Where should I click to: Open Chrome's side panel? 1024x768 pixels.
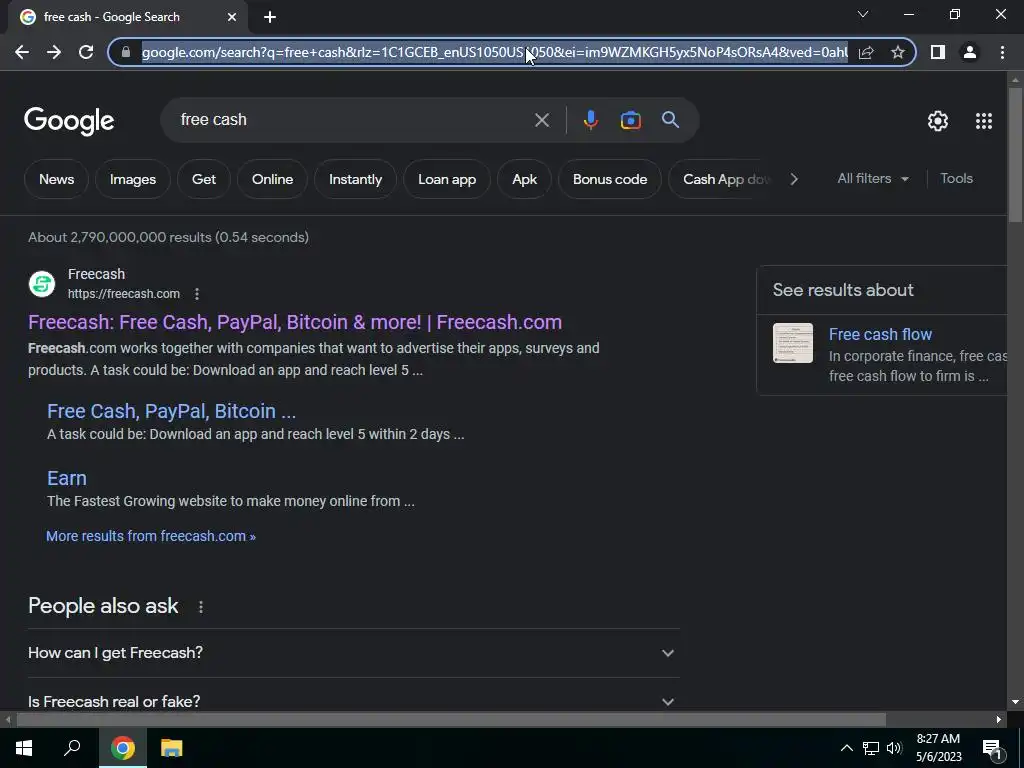tap(938, 52)
